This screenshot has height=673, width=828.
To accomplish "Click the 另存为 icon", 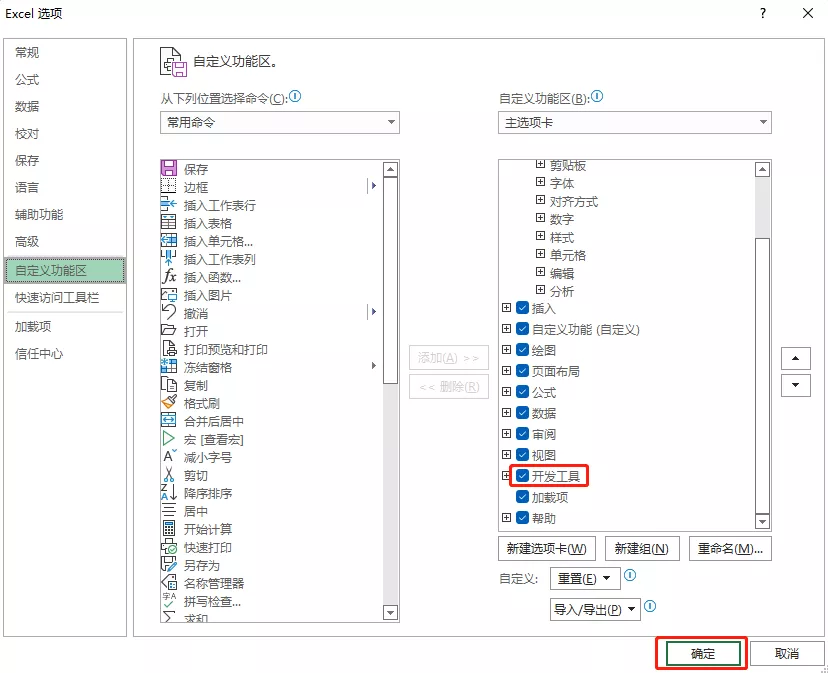I will [x=168, y=565].
